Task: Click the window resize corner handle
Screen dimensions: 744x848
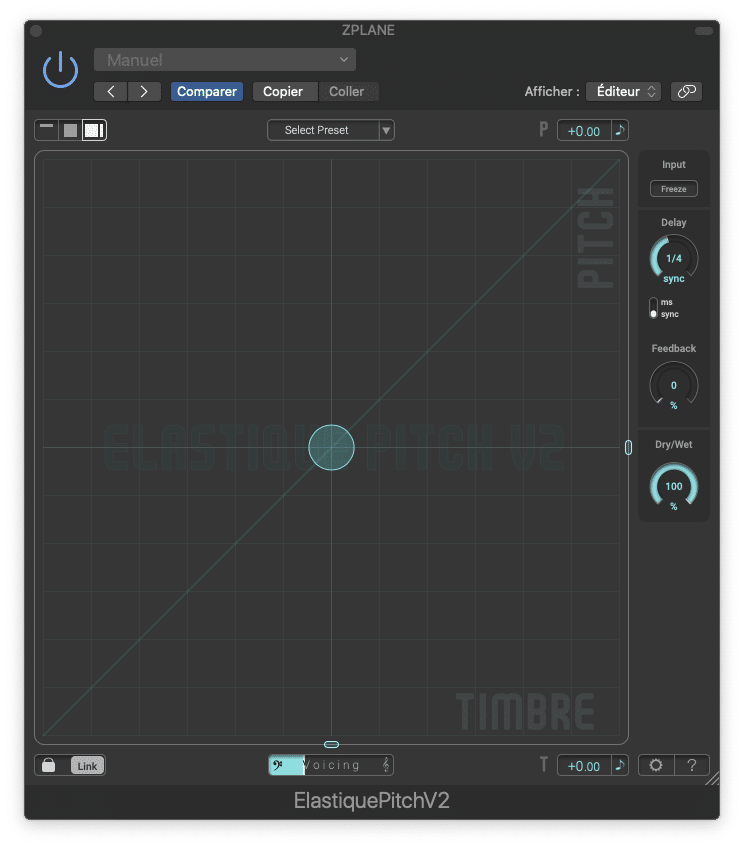Action: tap(713, 778)
